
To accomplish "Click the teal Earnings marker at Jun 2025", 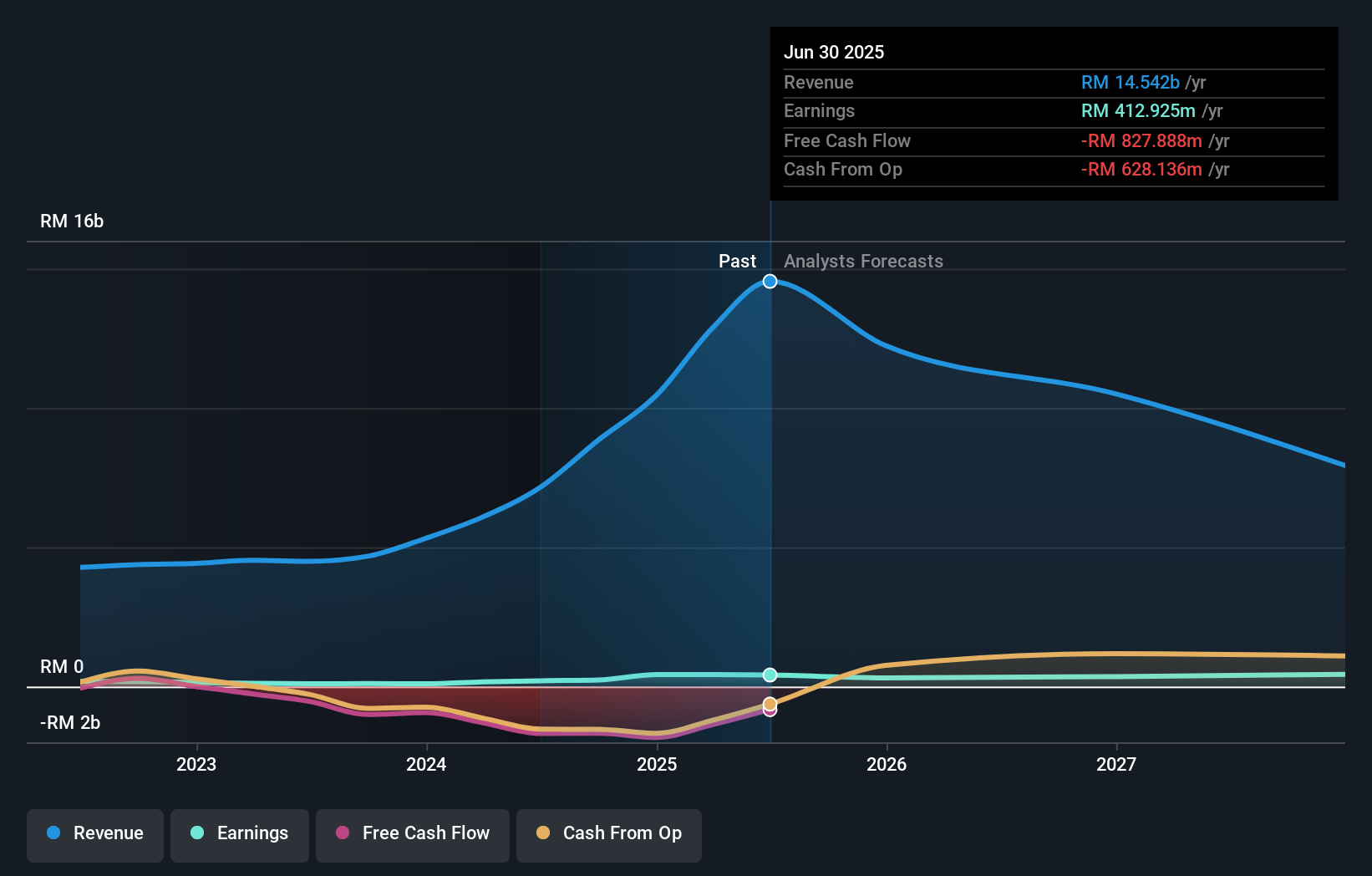I will click(770, 675).
